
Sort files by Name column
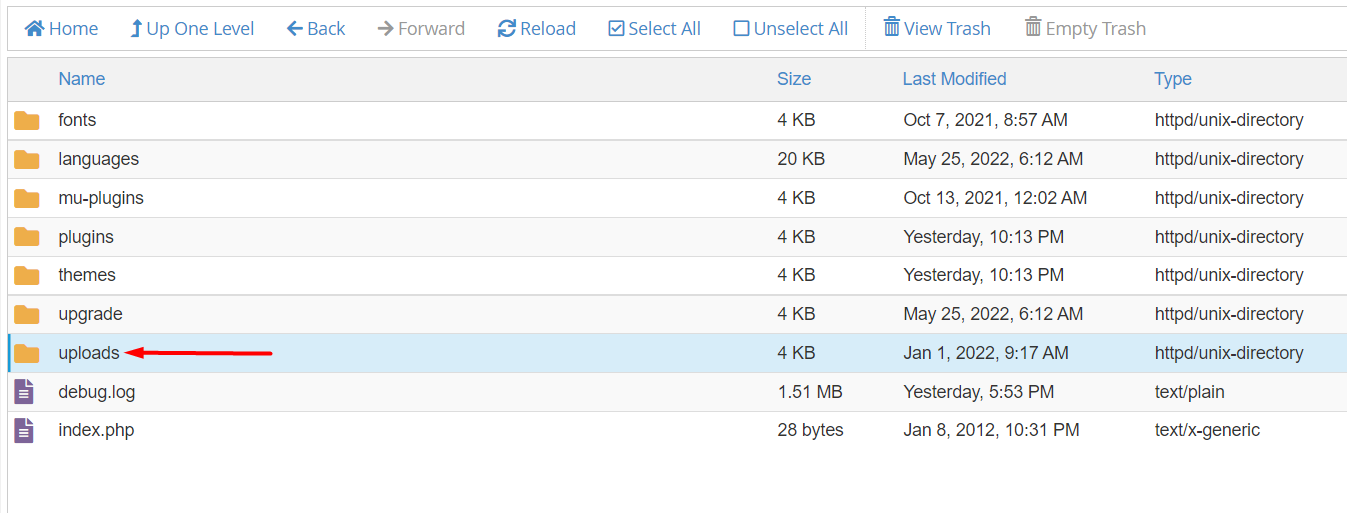click(81, 79)
